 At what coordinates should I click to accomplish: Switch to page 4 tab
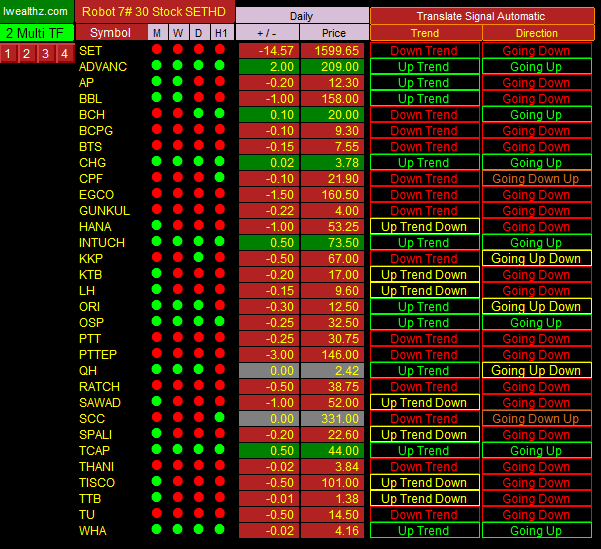(x=65, y=53)
